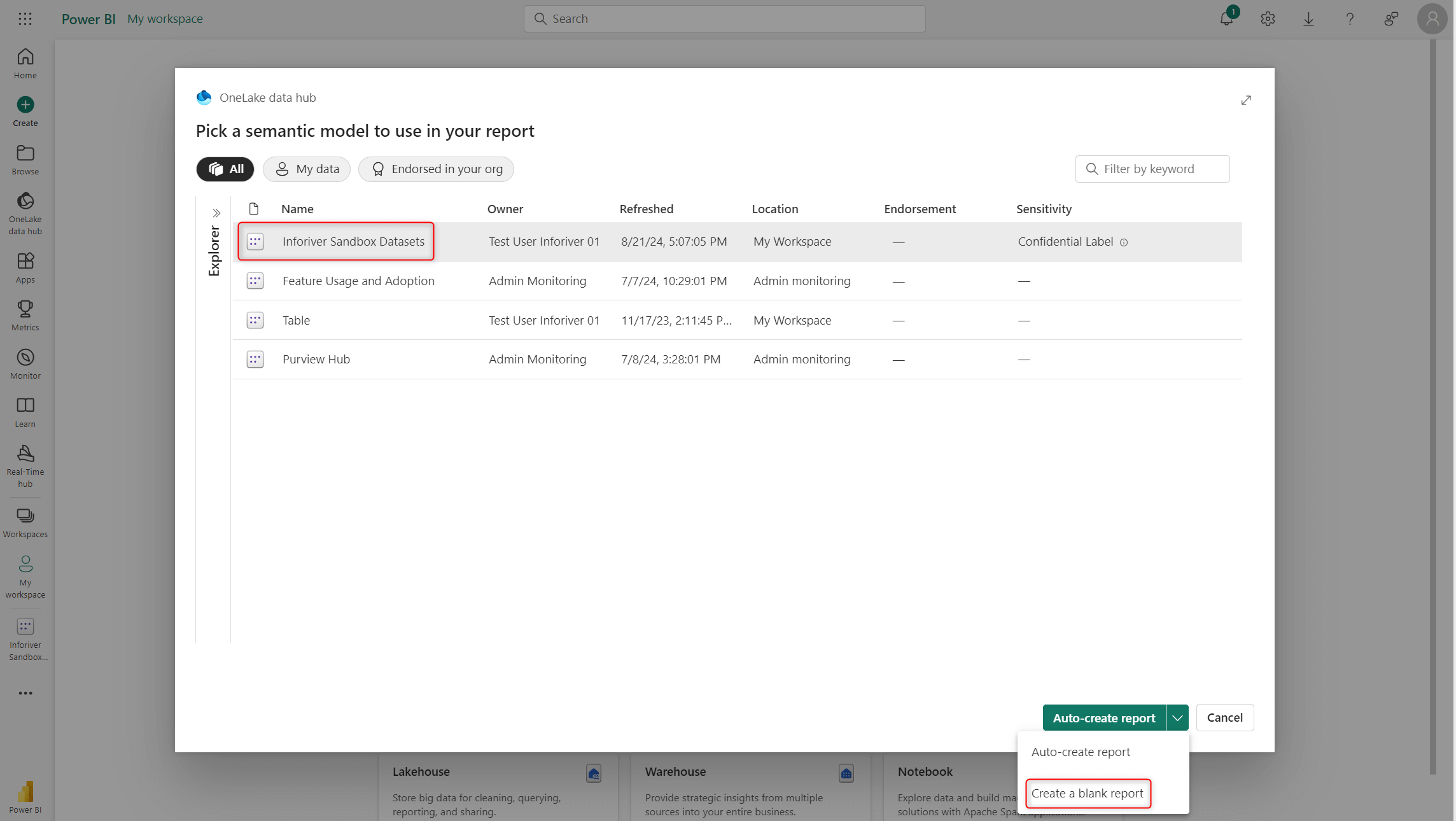Click the Explorer vertical pane label
Screen dimensions: 1456x821
(x=214, y=251)
